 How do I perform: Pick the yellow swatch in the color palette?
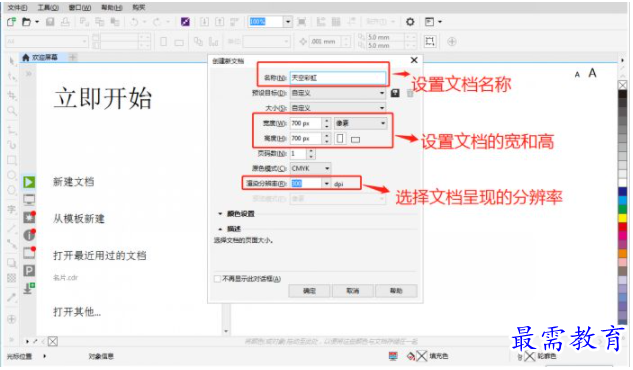click(x=623, y=218)
